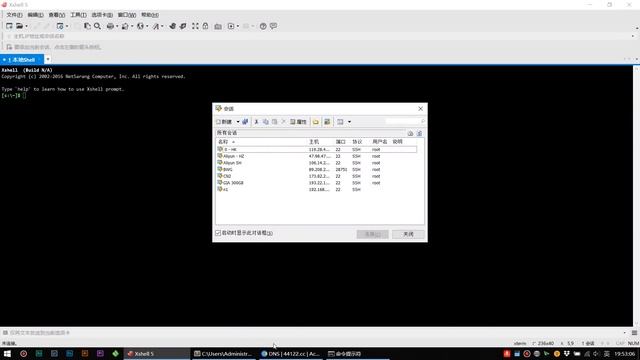The width and height of the screenshot is (640, 360).
Task: Switch to DNS | 44122.cc taskbar window
Action: (x=290, y=353)
